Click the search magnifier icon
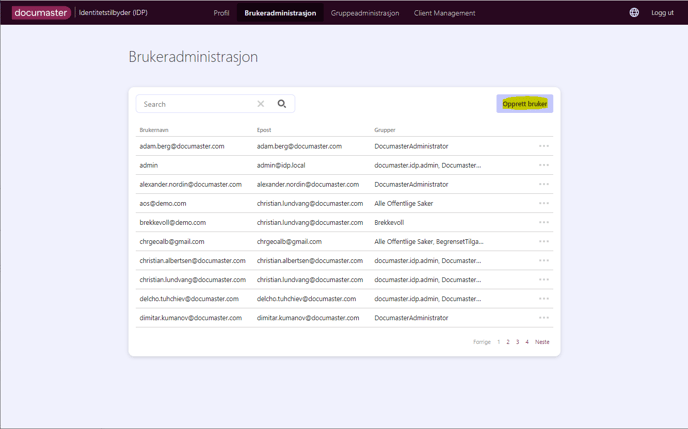 282,104
